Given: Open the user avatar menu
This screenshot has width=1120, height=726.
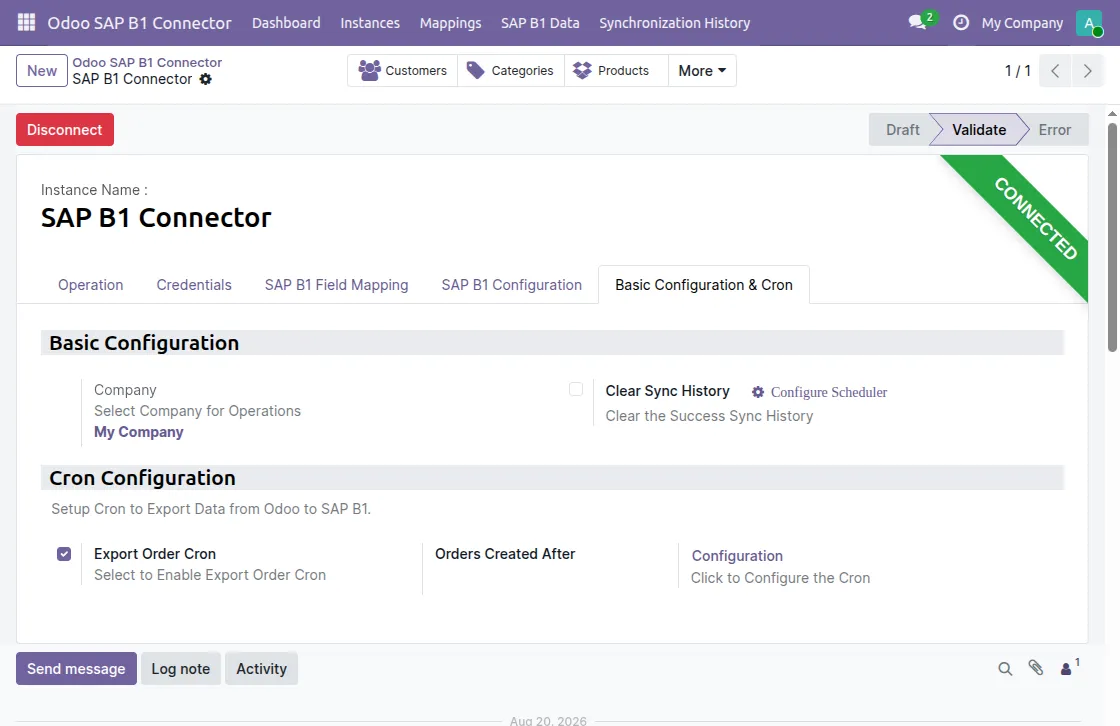Looking at the screenshot, I should click(1089, 23).
